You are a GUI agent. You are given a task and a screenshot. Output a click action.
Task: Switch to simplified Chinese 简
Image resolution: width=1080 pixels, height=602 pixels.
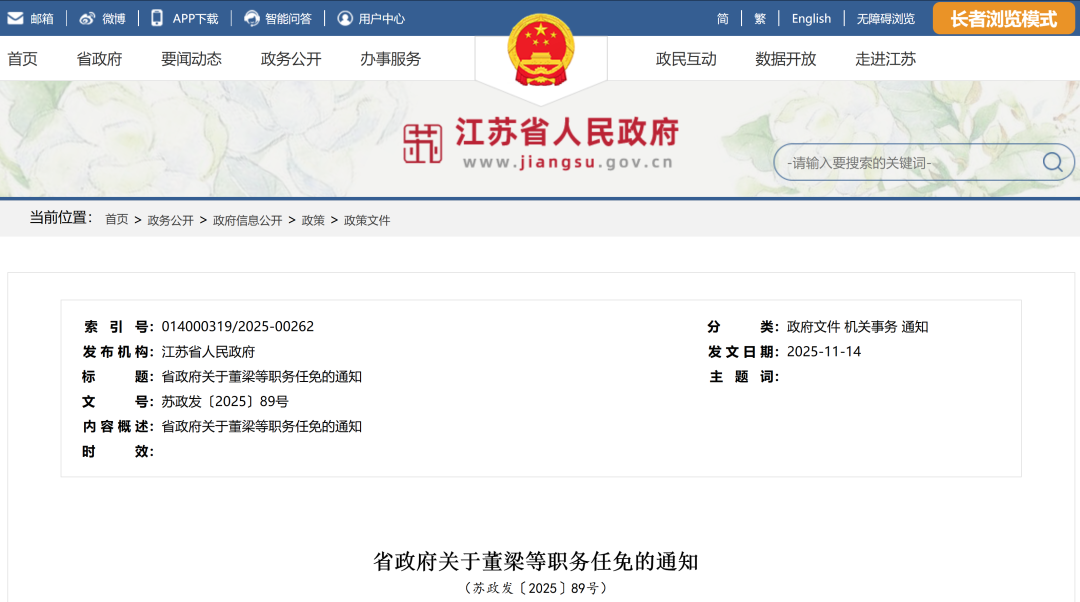[x=723, y=18]
